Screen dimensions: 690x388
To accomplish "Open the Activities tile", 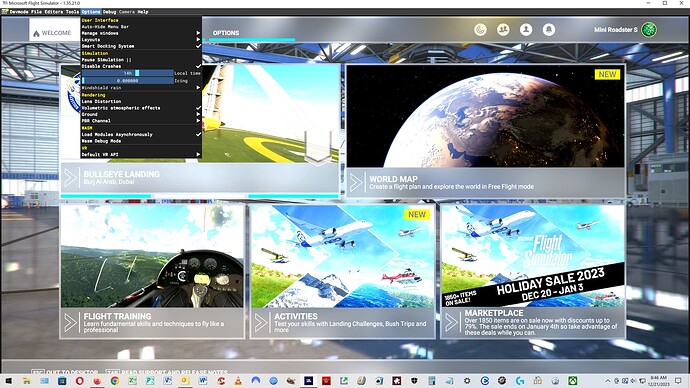I will [342, 271].
